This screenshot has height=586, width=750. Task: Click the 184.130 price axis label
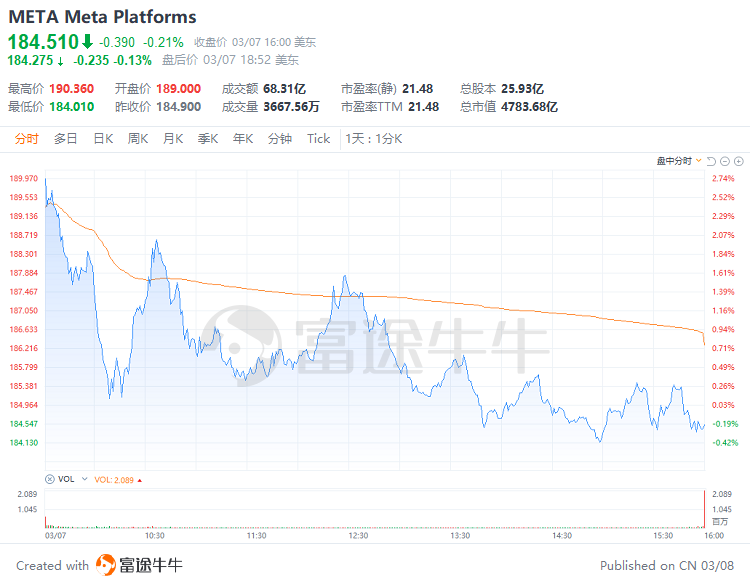[x=23, y=443]
